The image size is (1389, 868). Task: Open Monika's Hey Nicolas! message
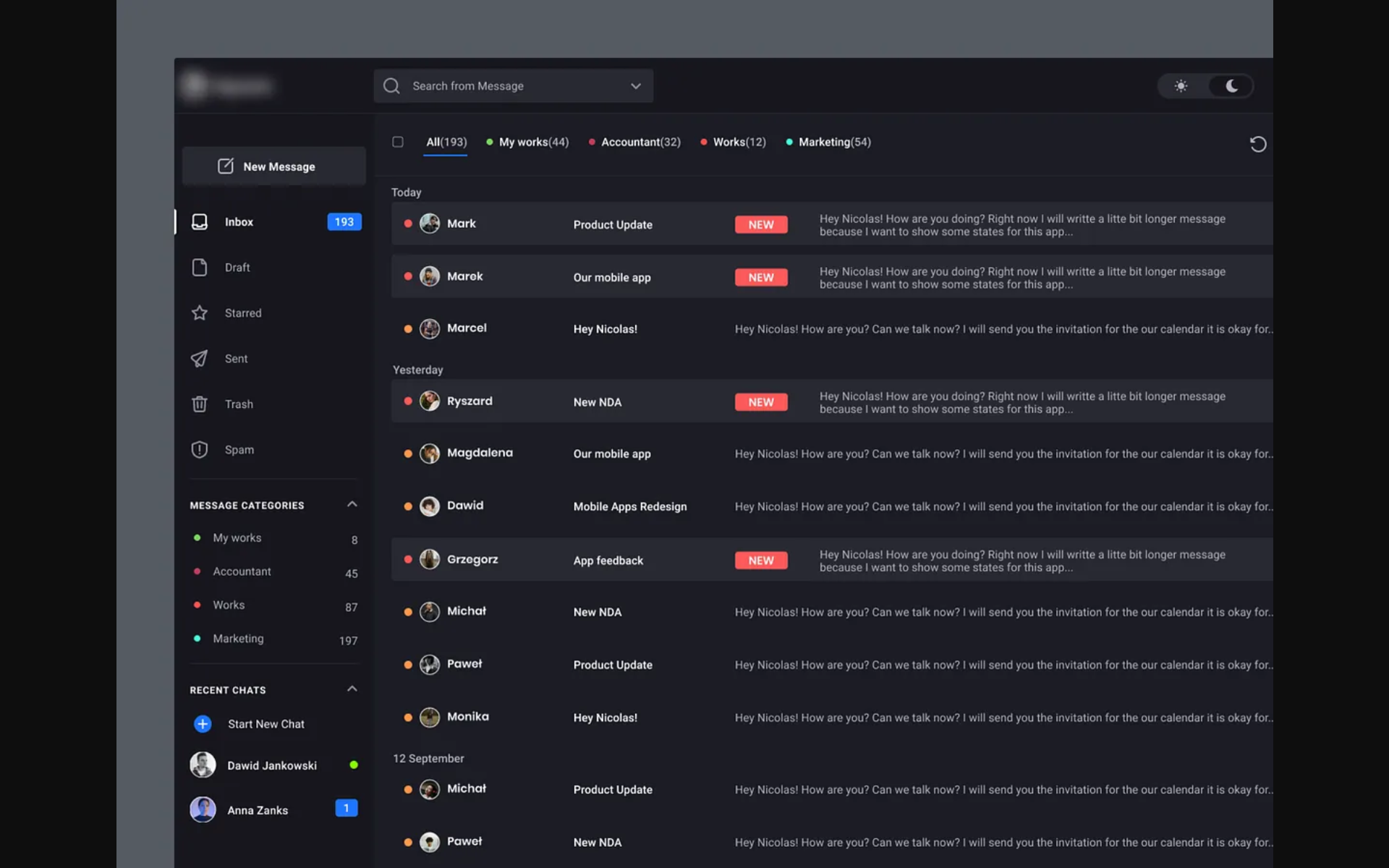[x=832, y=718]
